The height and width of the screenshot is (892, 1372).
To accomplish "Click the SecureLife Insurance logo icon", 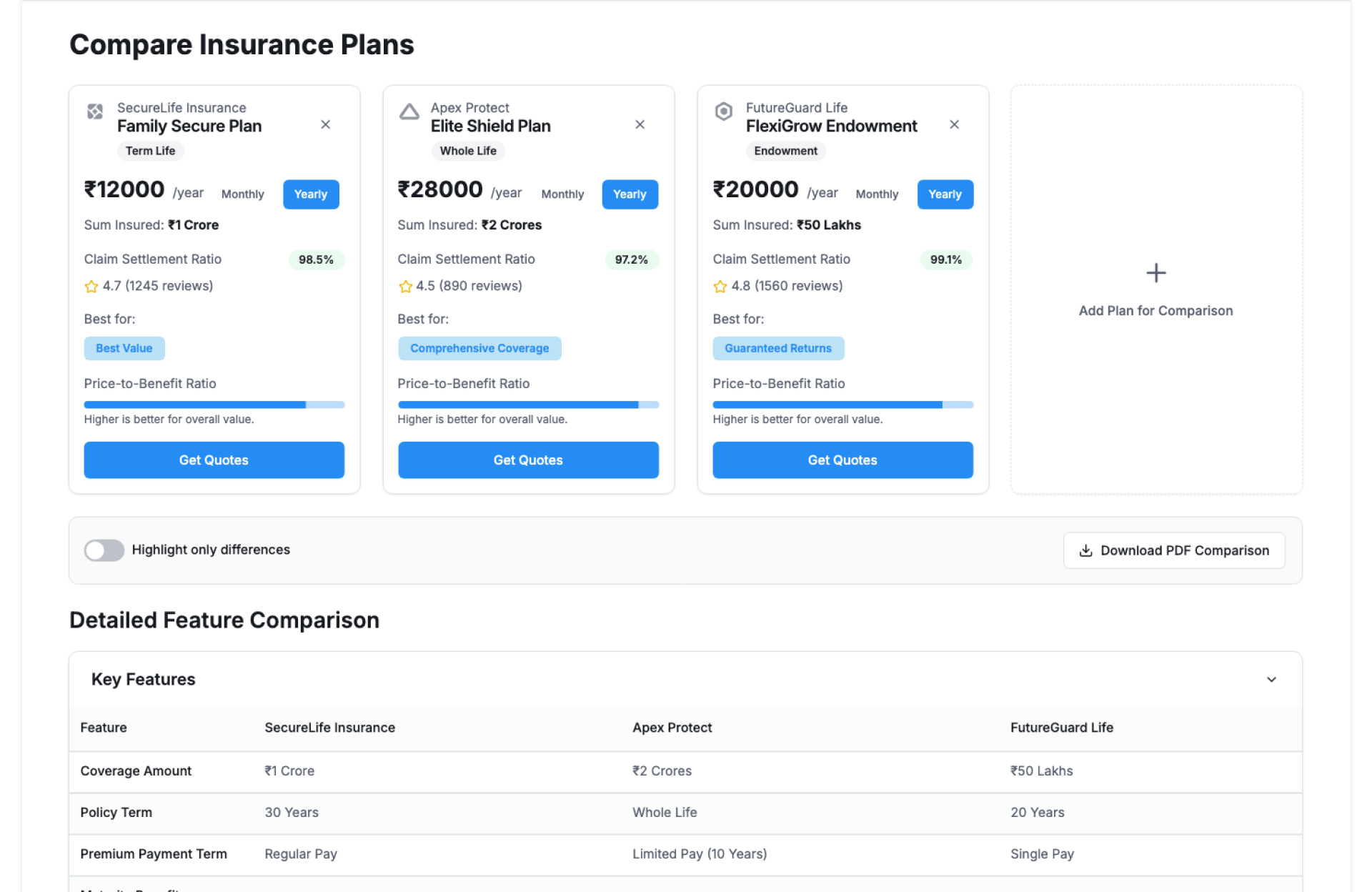I will coord(95,111).
